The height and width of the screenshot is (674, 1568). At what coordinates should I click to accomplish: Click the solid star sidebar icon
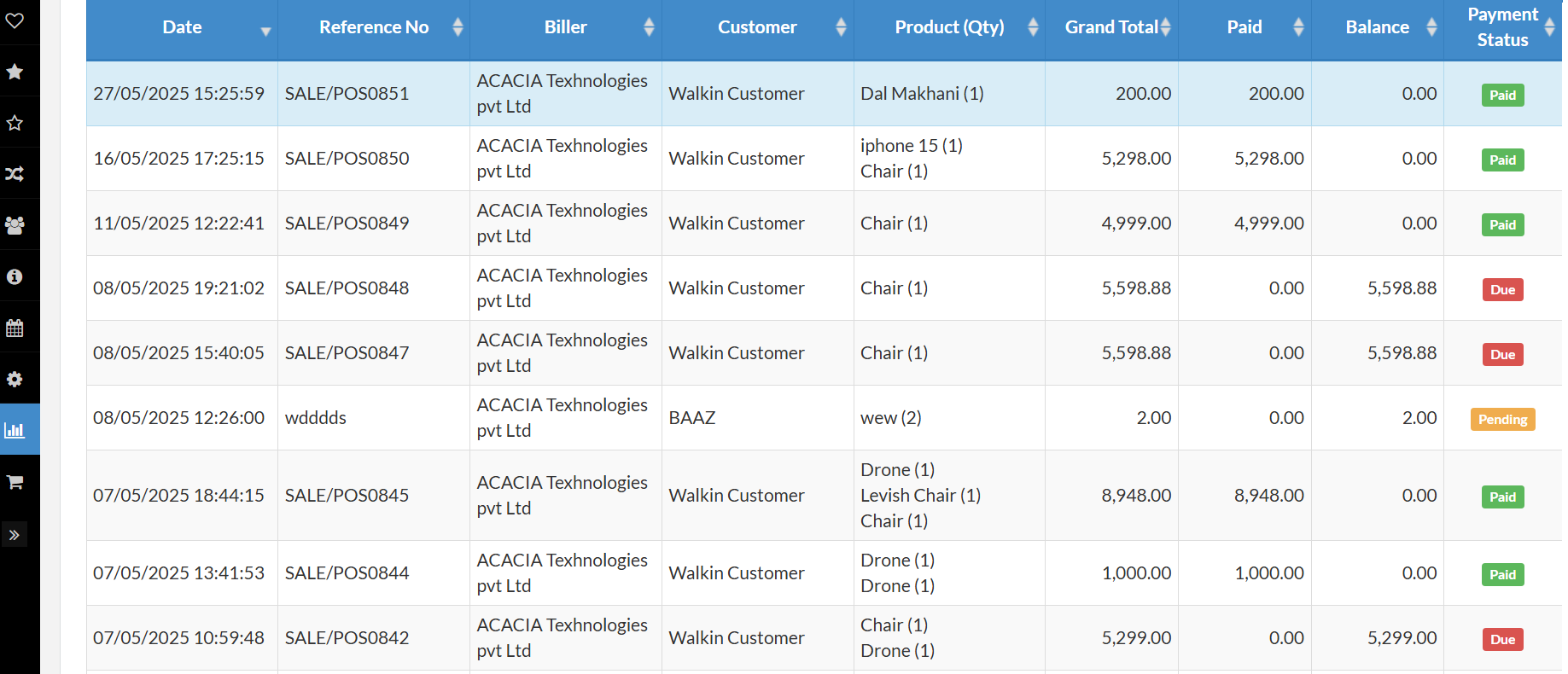(x=15, y=72)
